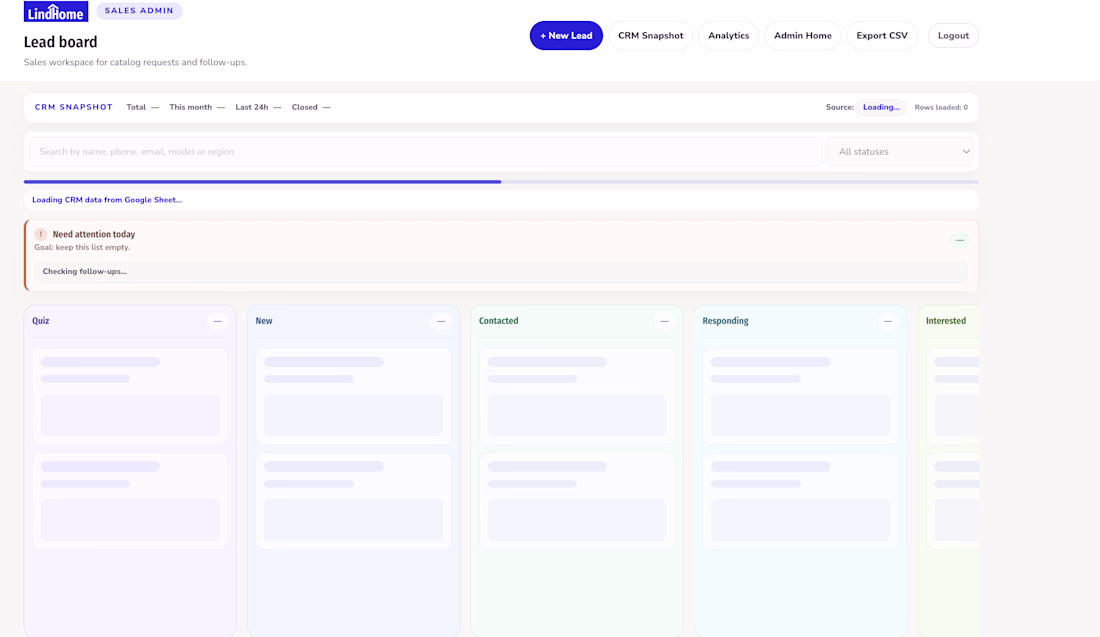The width and height of the screenshot is (1100, 637).
Task: Collapse the Need attention today panel
Action: pos(960,241)
